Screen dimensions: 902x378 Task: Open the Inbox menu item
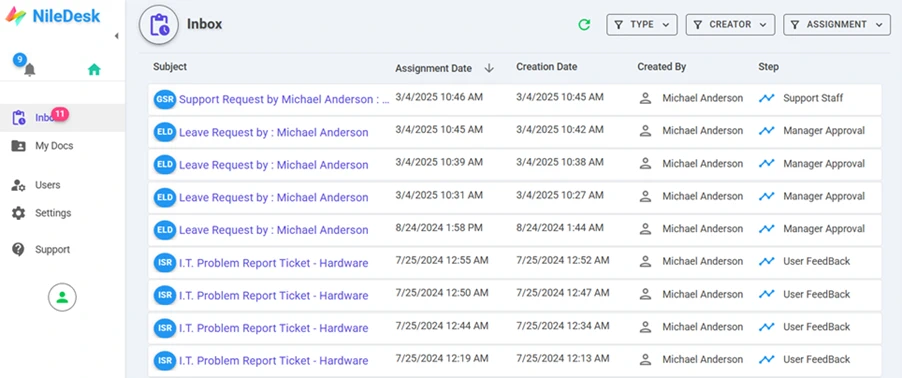tap(62, 118)
